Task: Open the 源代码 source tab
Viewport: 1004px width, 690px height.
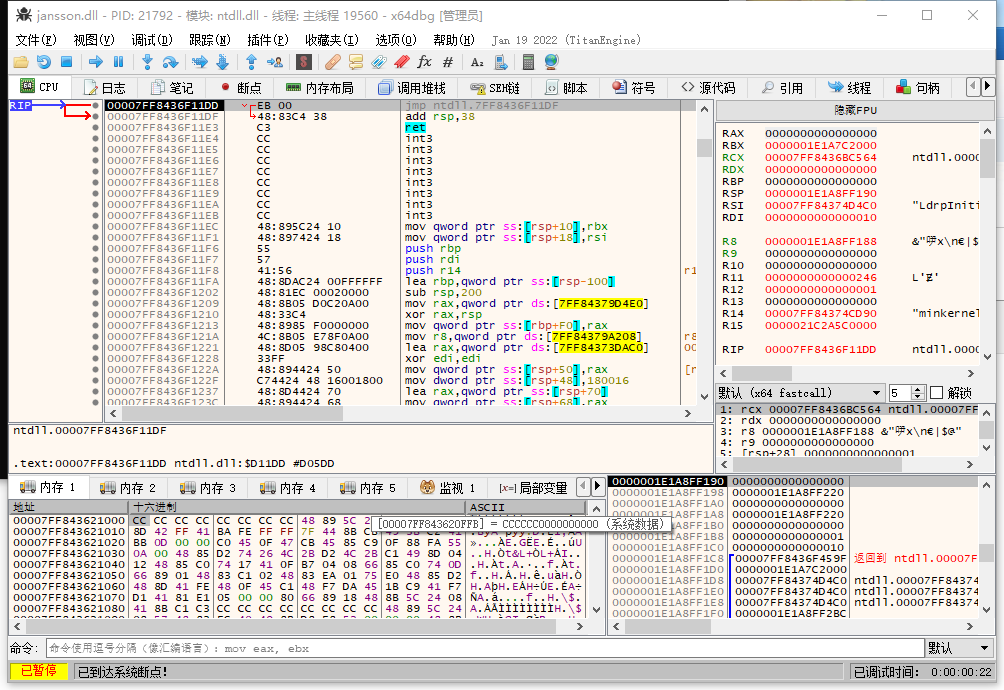Action: click(x=708, y=88)
